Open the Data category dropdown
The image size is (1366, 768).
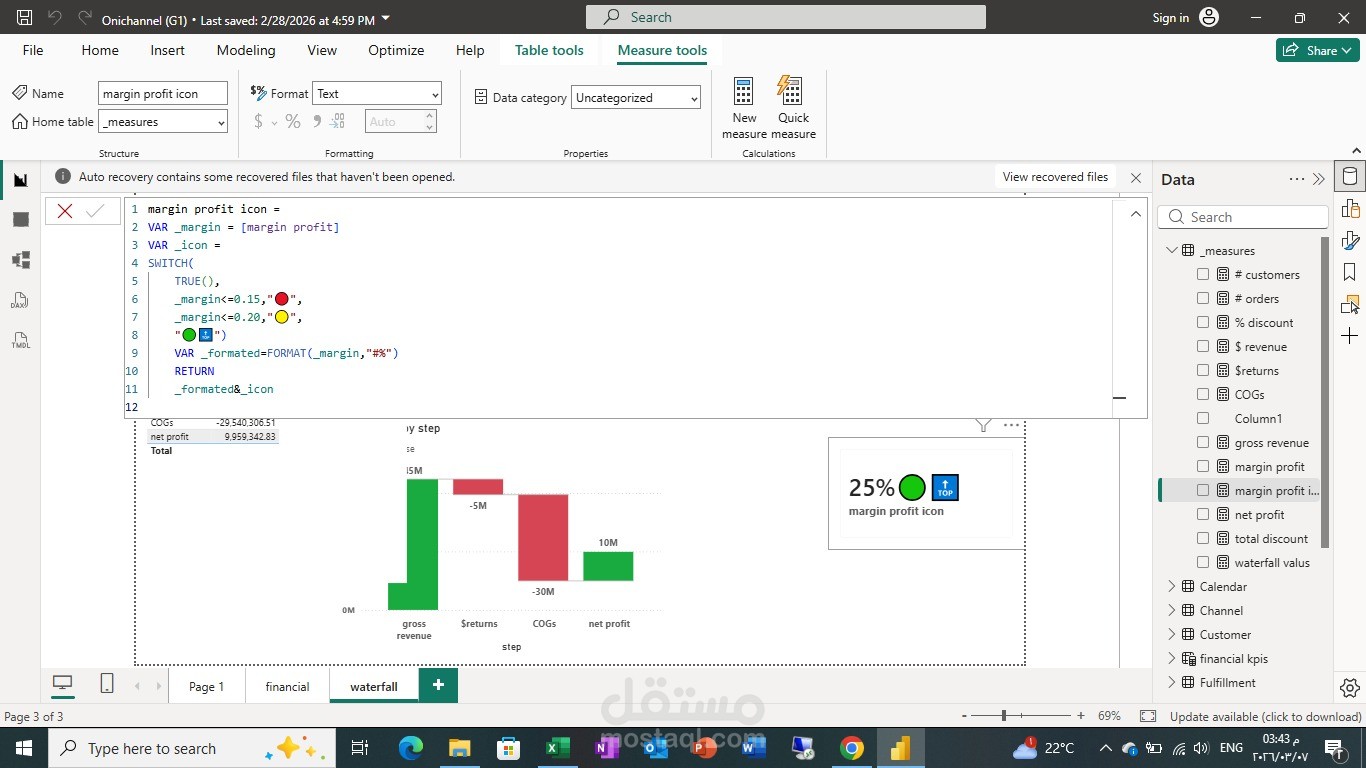636,98
